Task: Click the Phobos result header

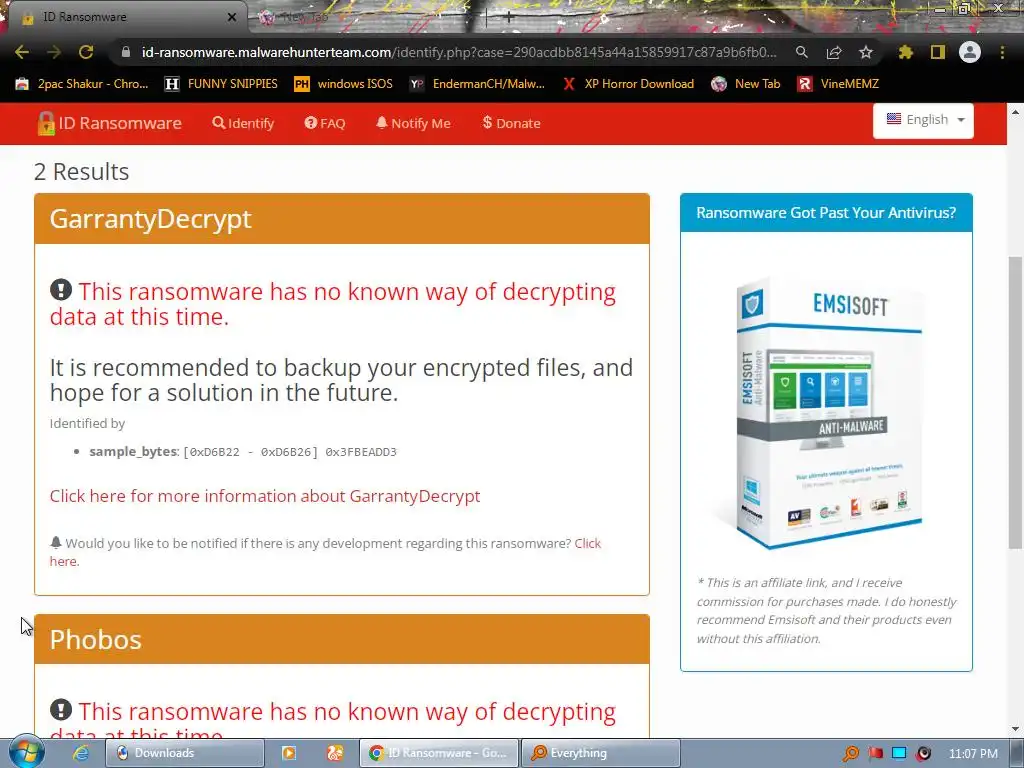Action: pos(342,639)
